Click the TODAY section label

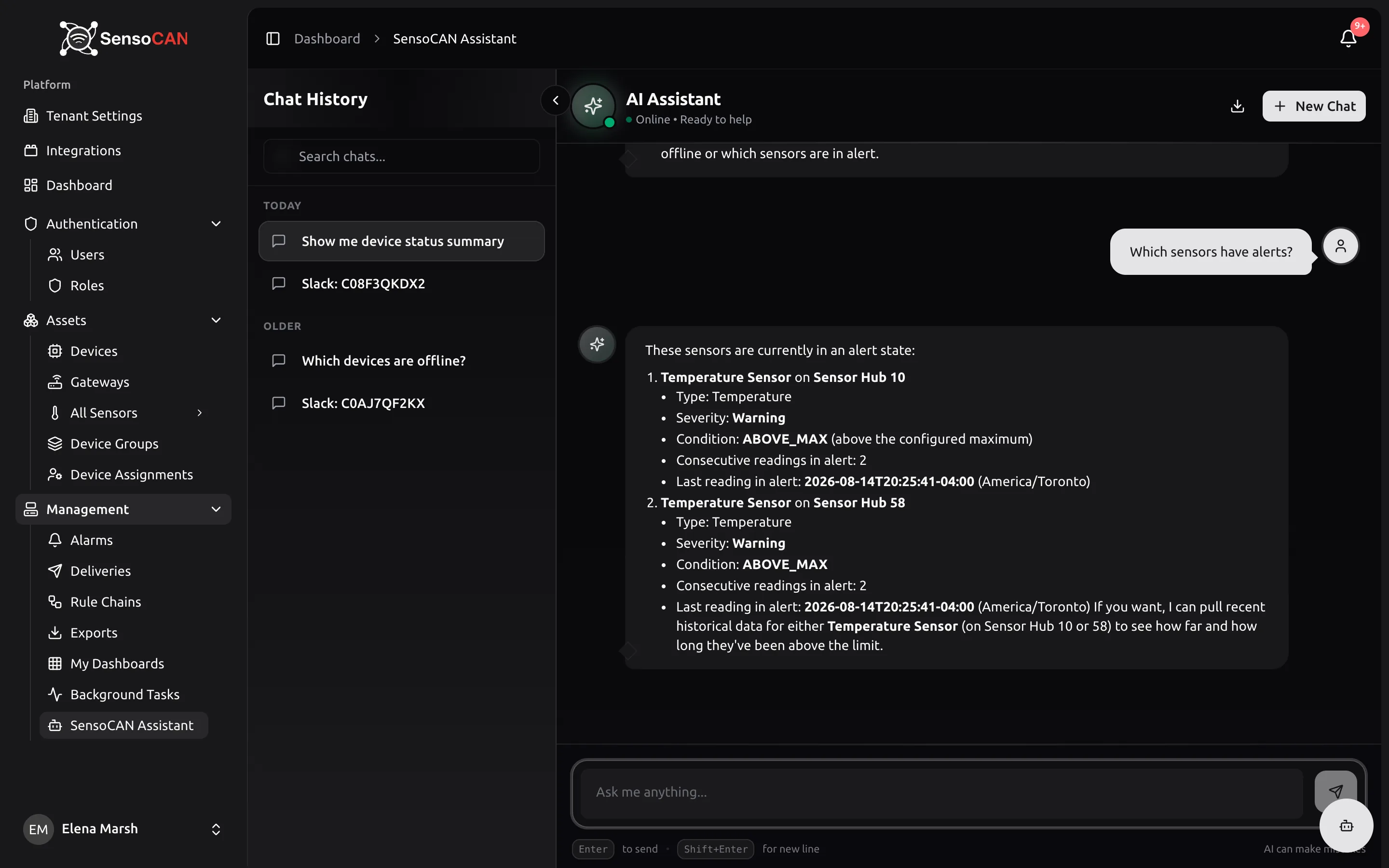coord(282,205)
